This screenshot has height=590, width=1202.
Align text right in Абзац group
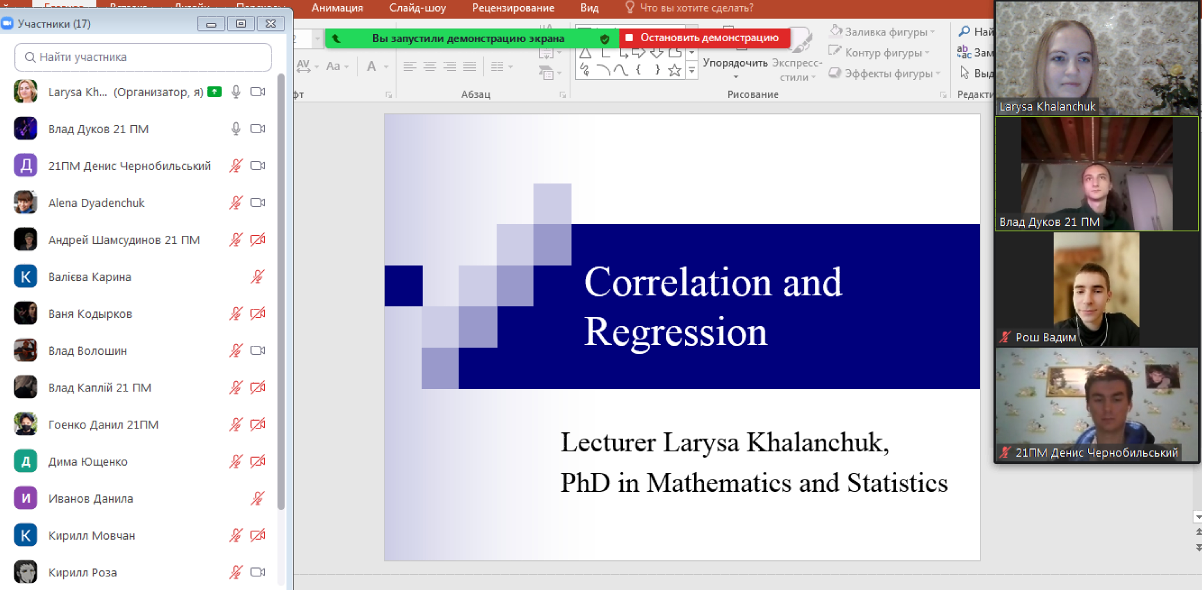point(452,67)
